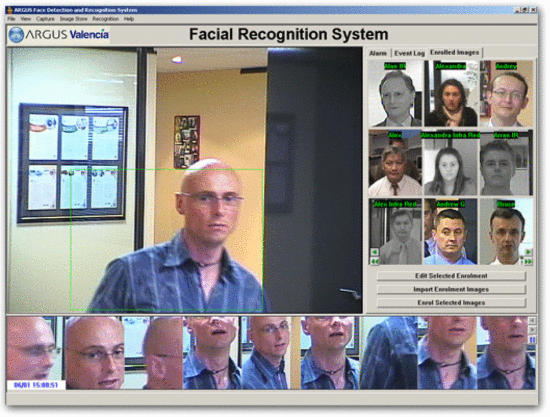550x417 pixels.
Task: Click Enrol Selected Images button
Action: coord(451,303)
